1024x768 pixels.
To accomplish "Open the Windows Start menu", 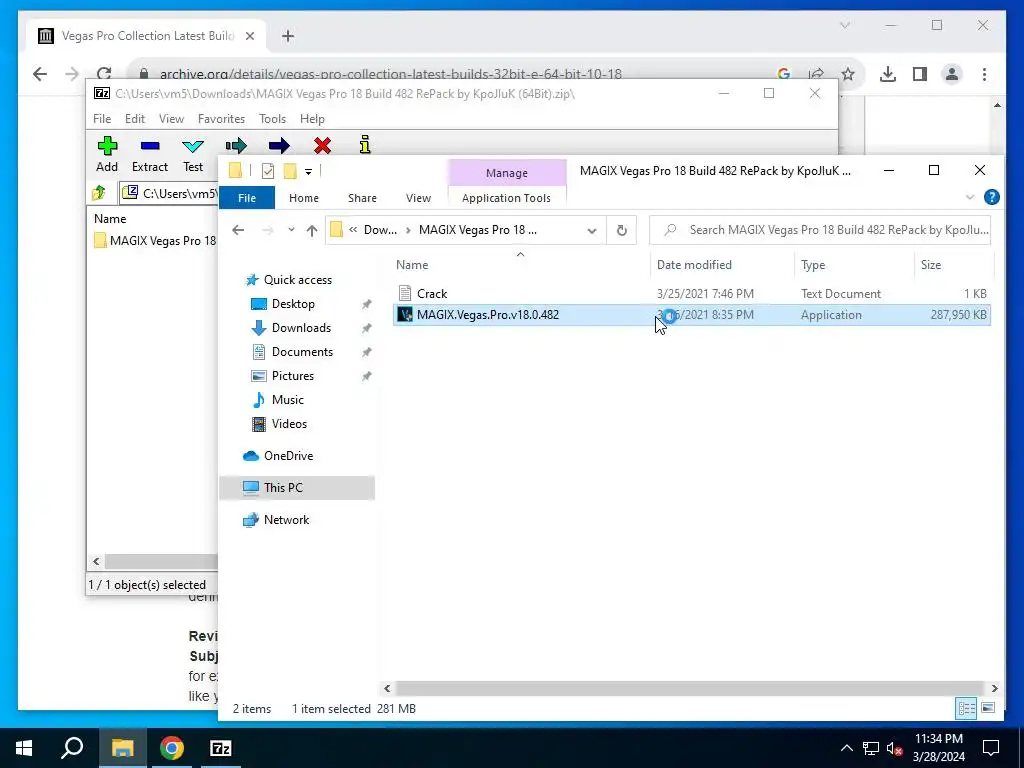I will tap(24, 748).
